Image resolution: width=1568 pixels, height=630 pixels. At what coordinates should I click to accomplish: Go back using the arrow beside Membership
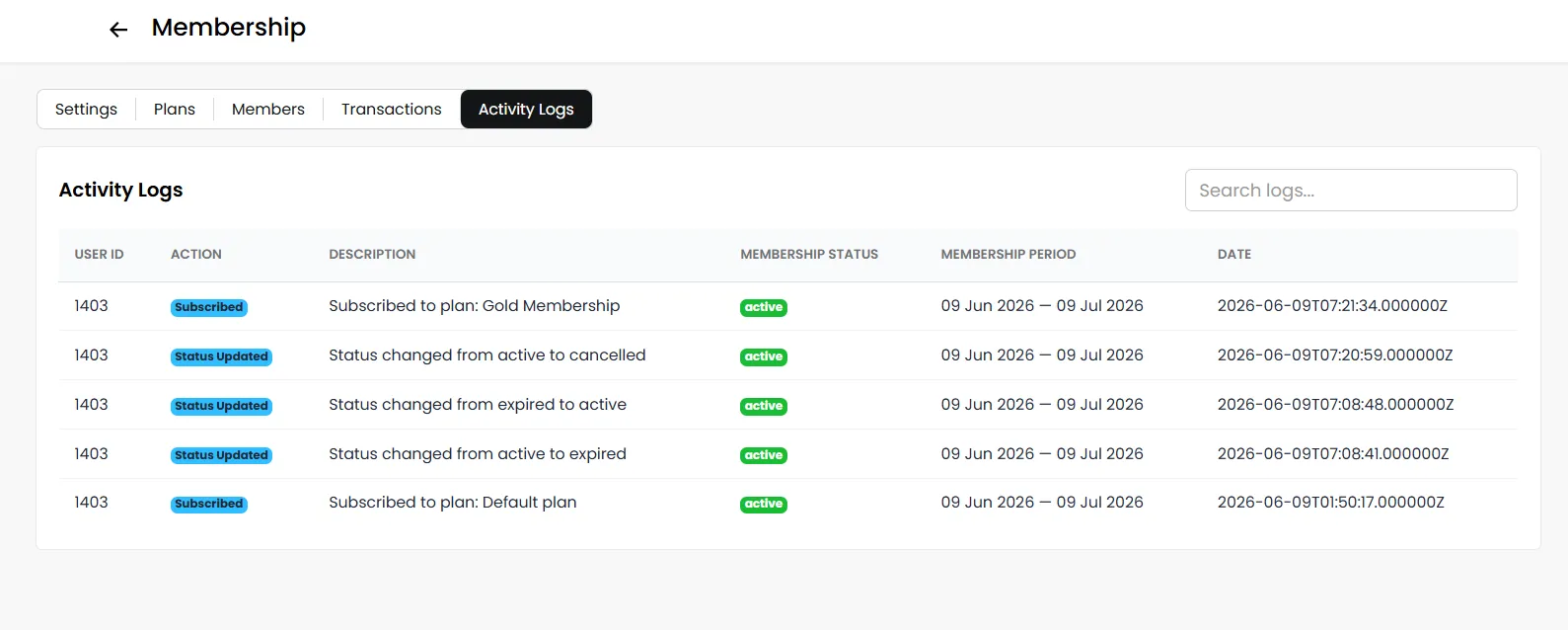point(118,30)
